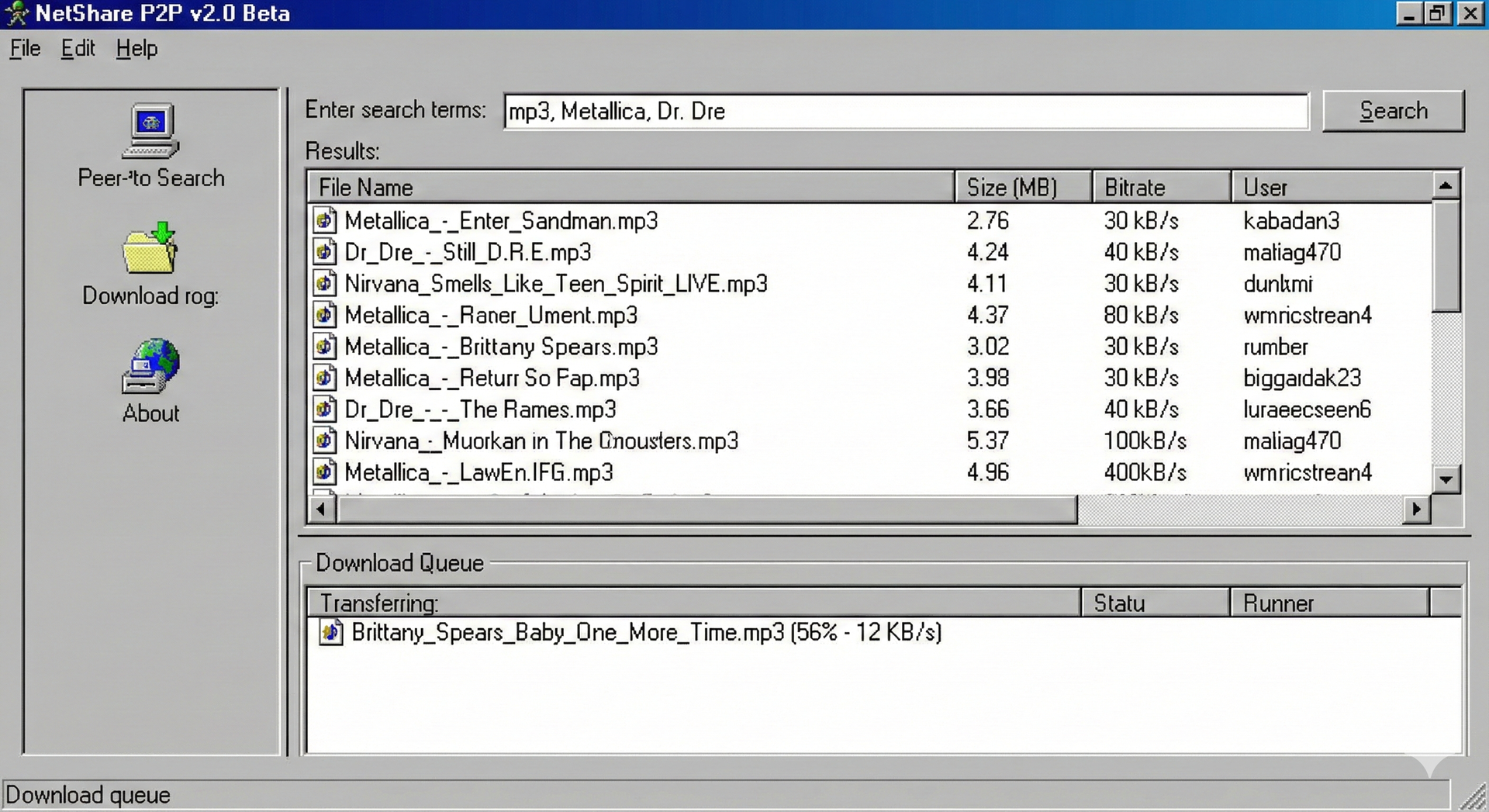Click the search terms input field
Screen dimensions: 1489x812
[x=906, y=111]
